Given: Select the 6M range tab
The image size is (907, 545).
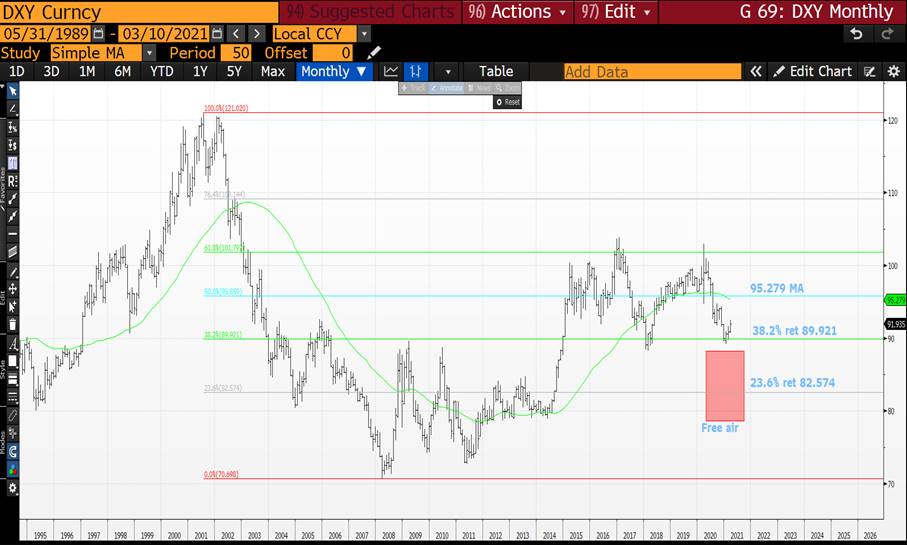Looking at the screenshot, I should coord(122,72).
